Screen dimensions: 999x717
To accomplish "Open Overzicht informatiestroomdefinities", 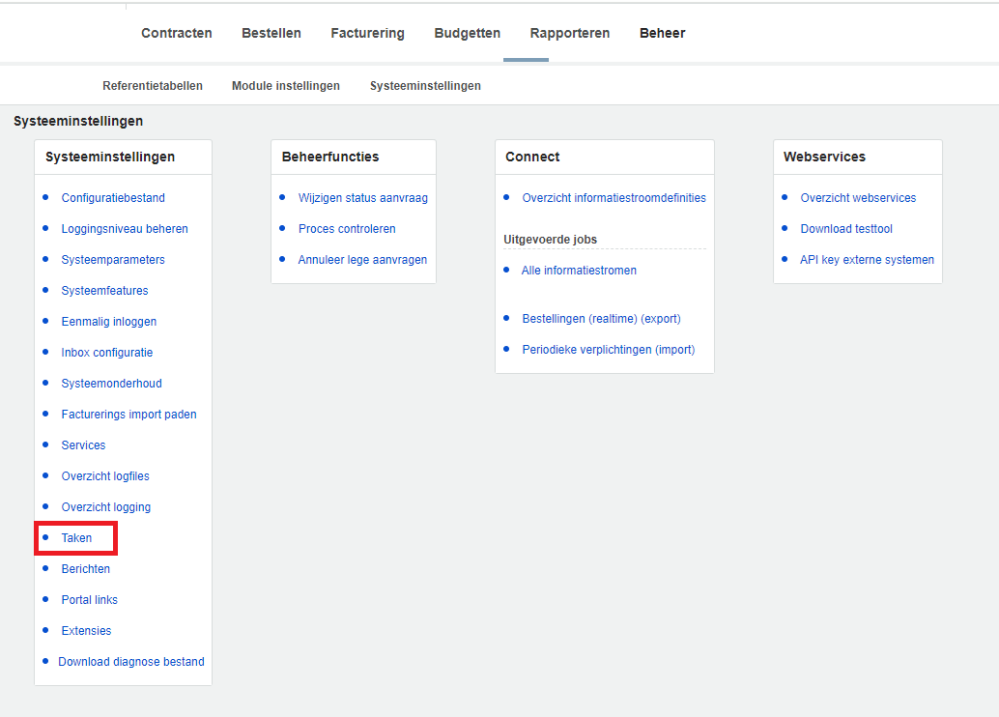I will coord(614,198).
